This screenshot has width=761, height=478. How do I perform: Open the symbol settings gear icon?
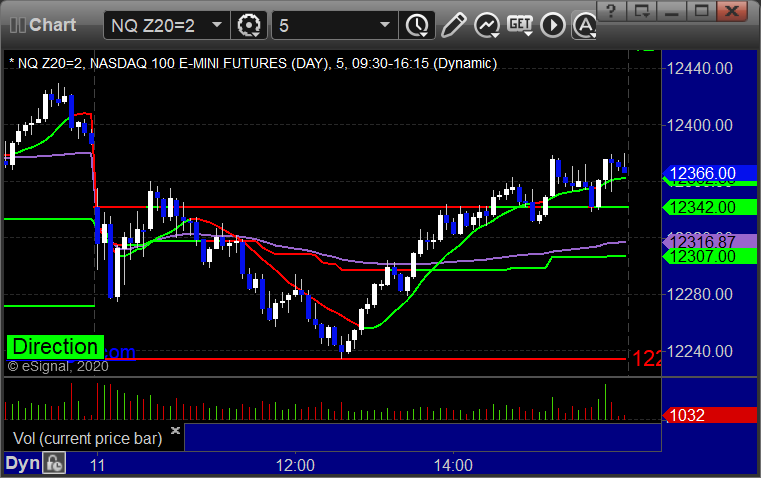click(248, 25)
